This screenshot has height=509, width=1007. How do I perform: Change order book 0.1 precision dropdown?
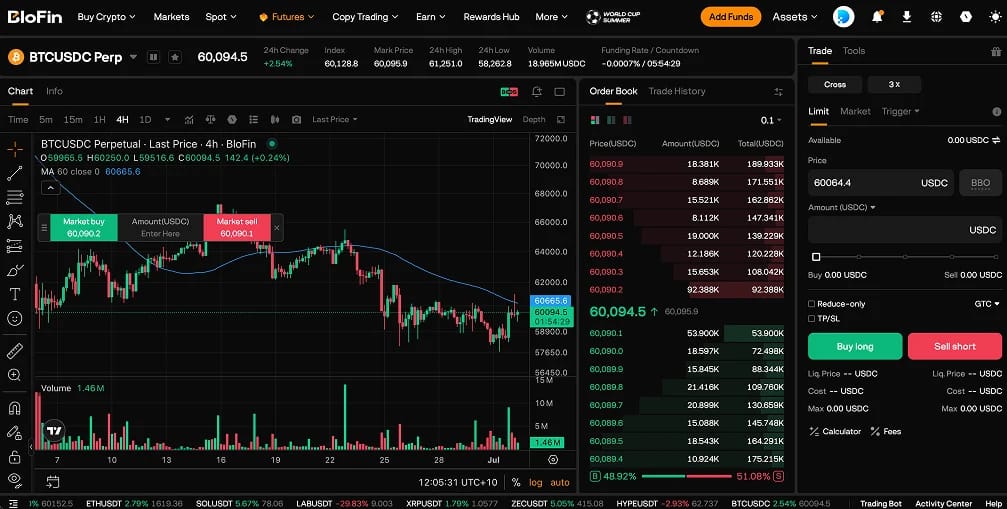[771, 120]
